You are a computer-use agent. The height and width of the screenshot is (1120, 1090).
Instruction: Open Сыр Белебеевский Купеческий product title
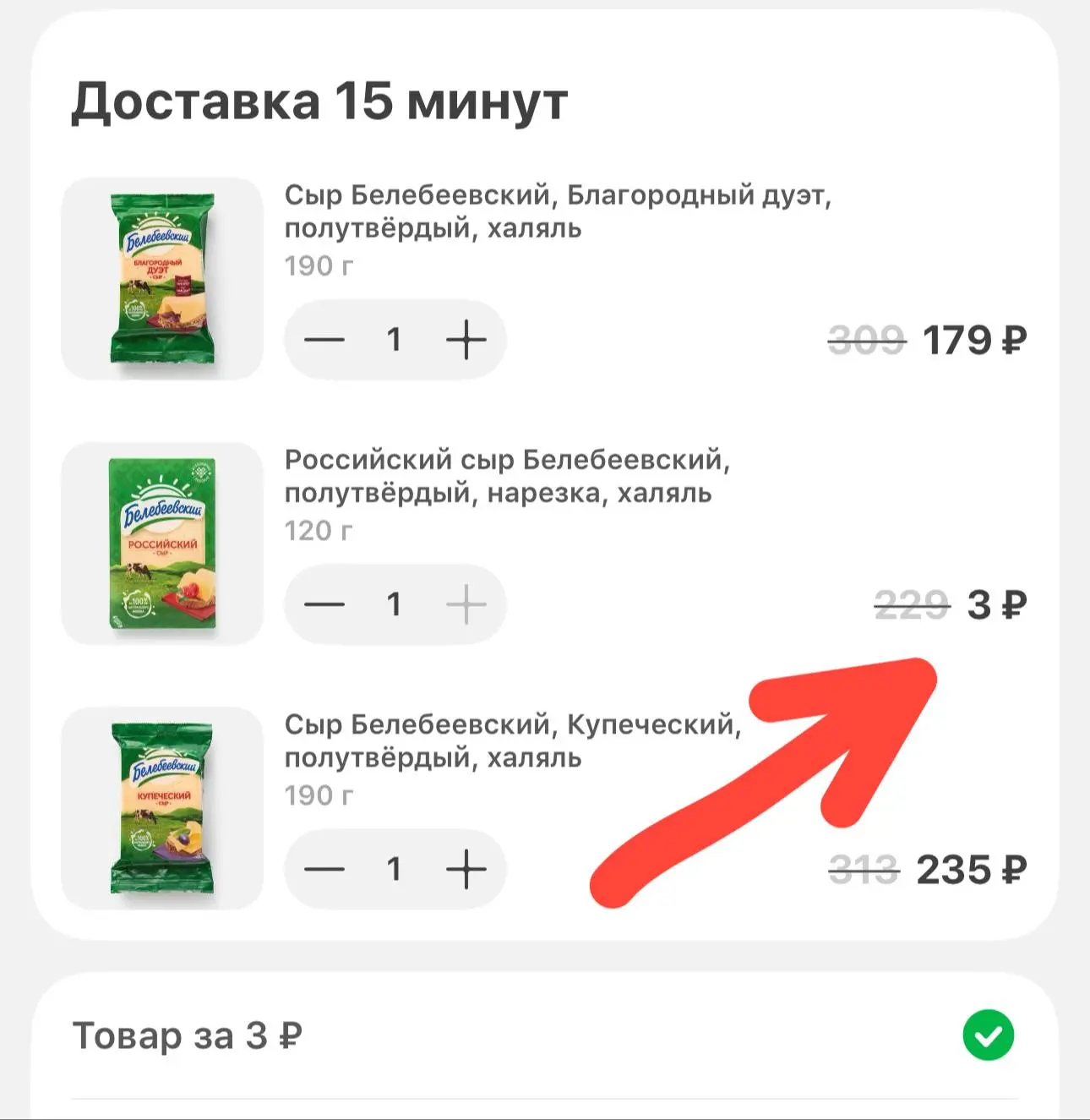point(512,740)
